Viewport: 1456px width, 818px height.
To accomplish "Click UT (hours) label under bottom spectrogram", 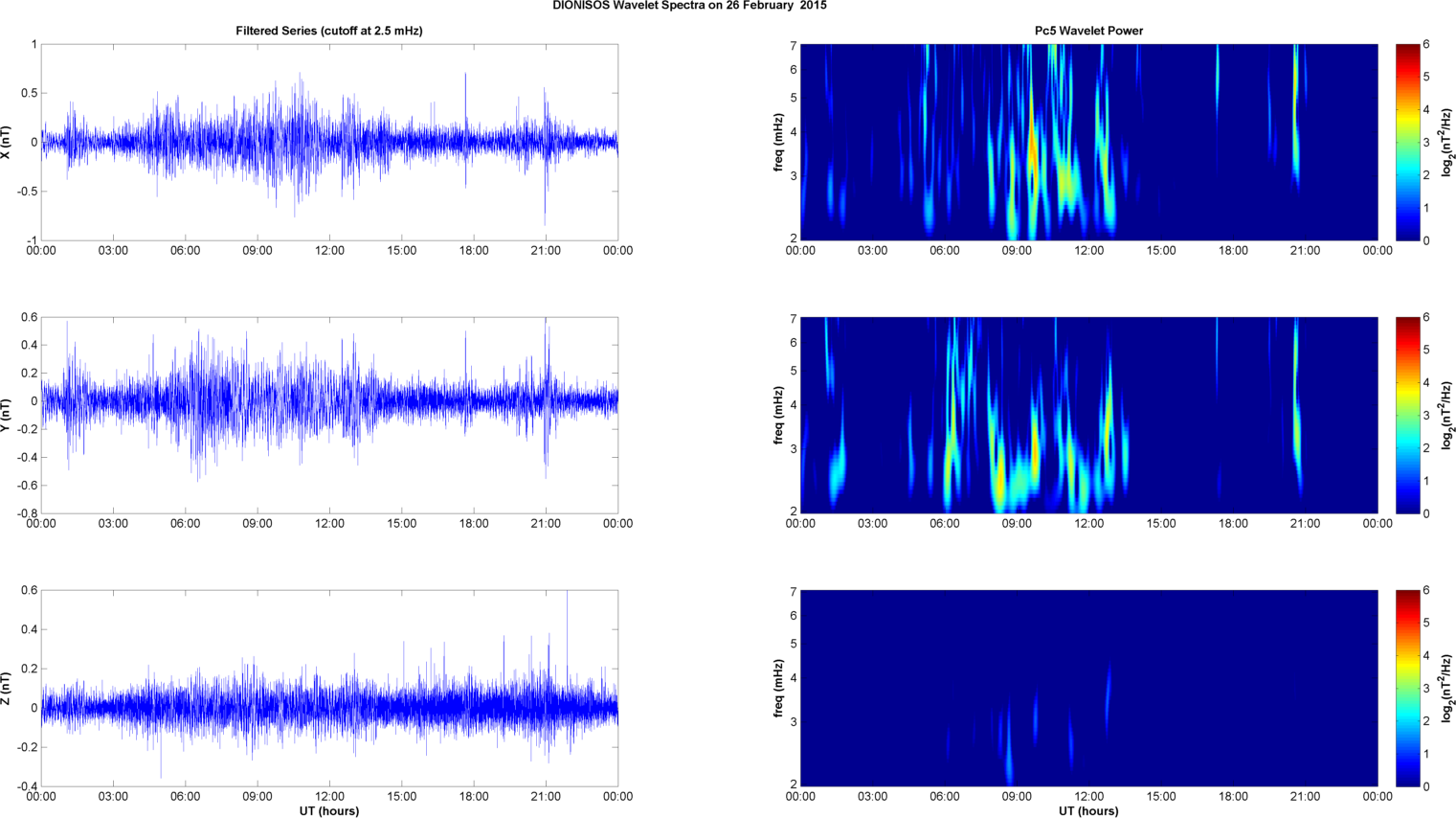I will pos(1088,811).
